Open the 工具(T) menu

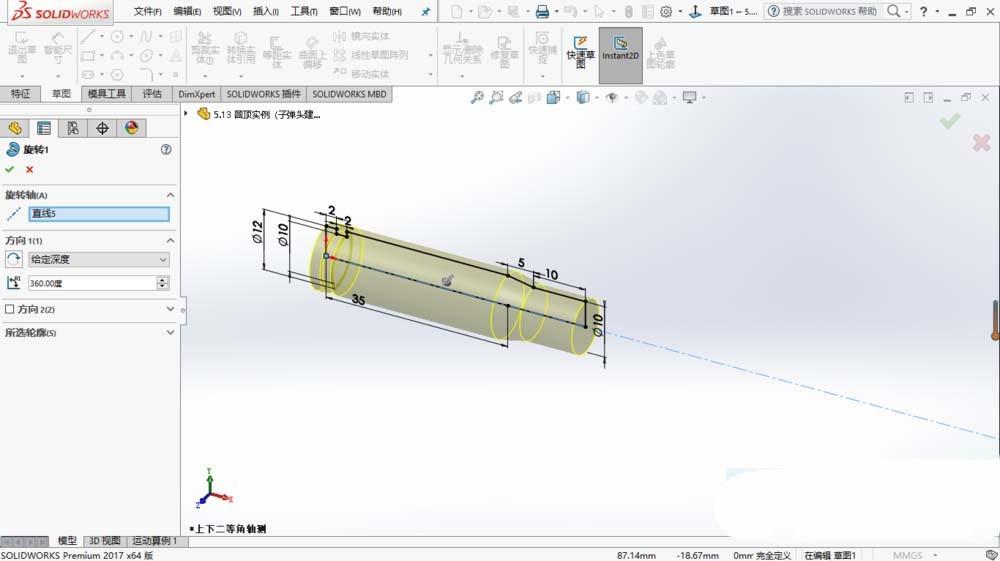(304, 11)
